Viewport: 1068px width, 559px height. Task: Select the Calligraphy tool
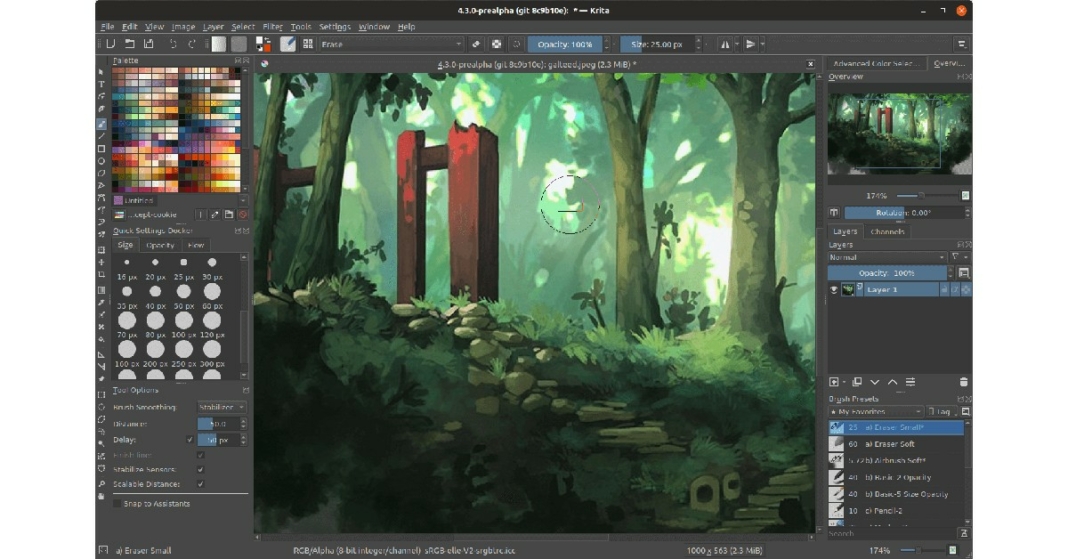tap(101, 109)
